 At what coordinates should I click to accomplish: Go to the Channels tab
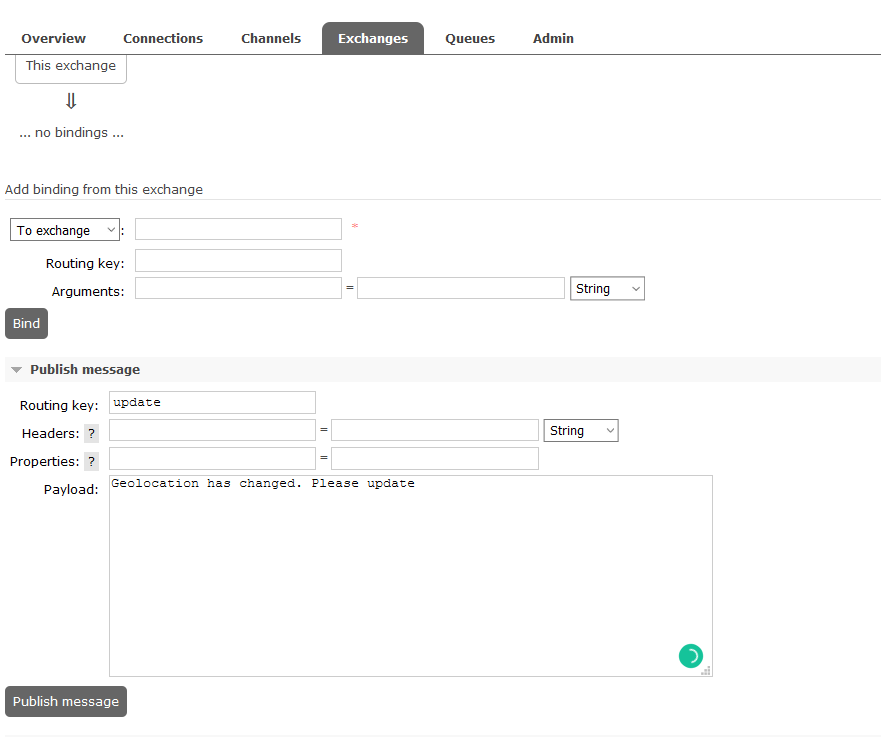pos(271,38)
